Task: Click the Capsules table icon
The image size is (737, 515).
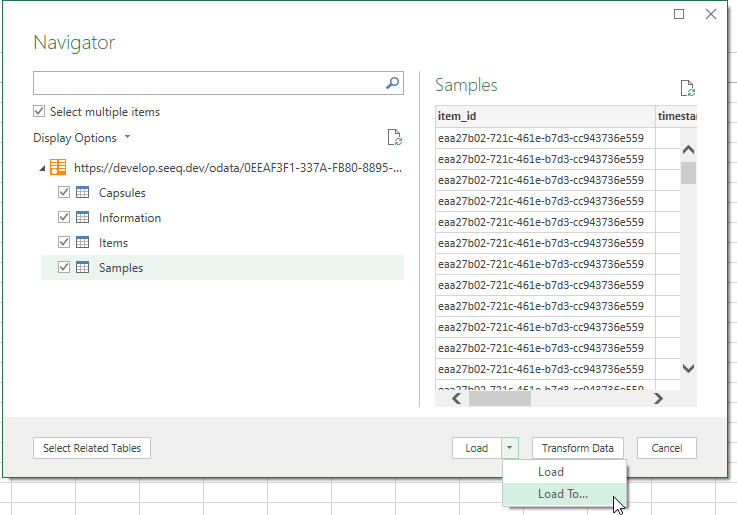Action: click(x=82, y=193)
